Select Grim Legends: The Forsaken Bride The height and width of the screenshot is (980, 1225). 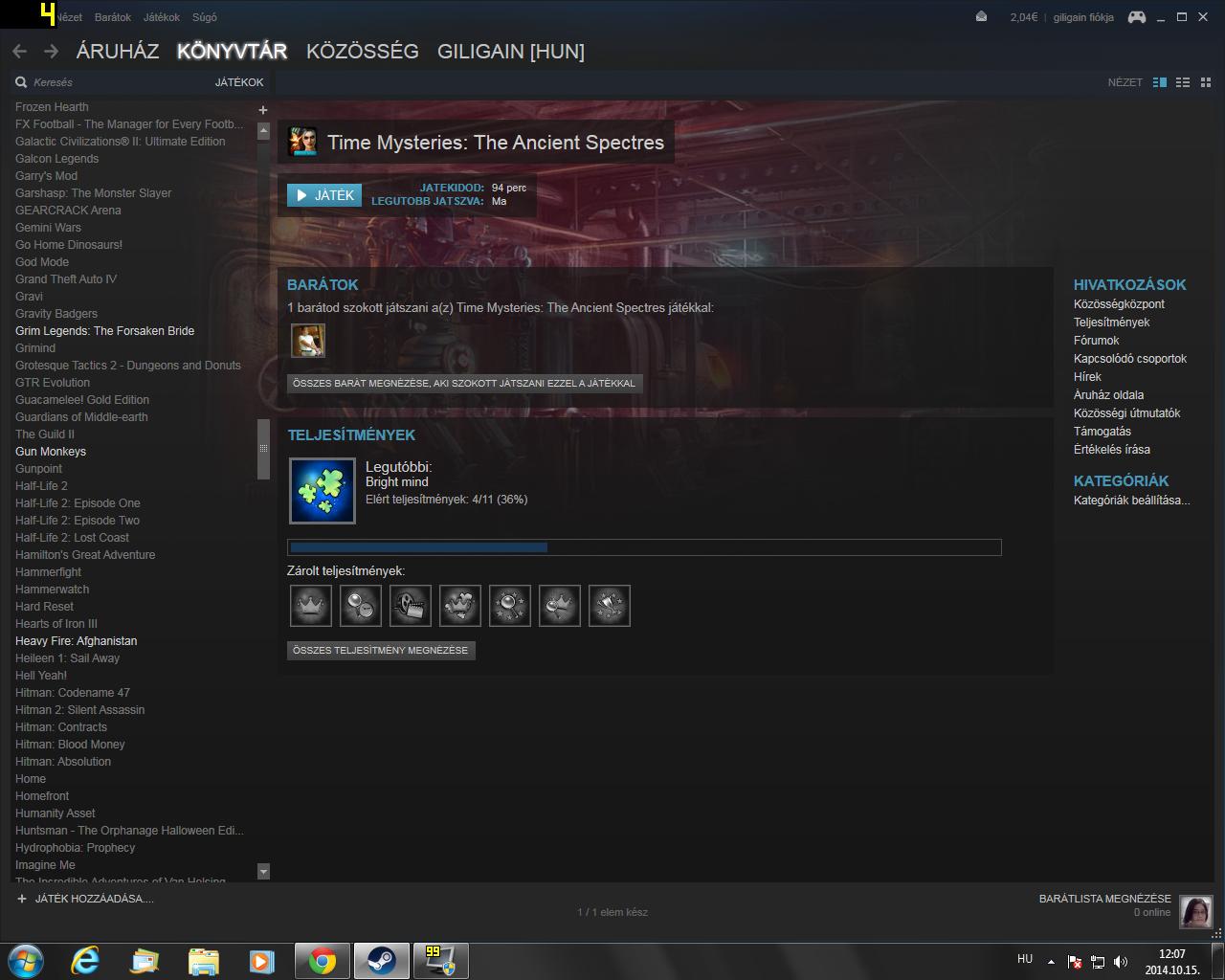point(104,331)
